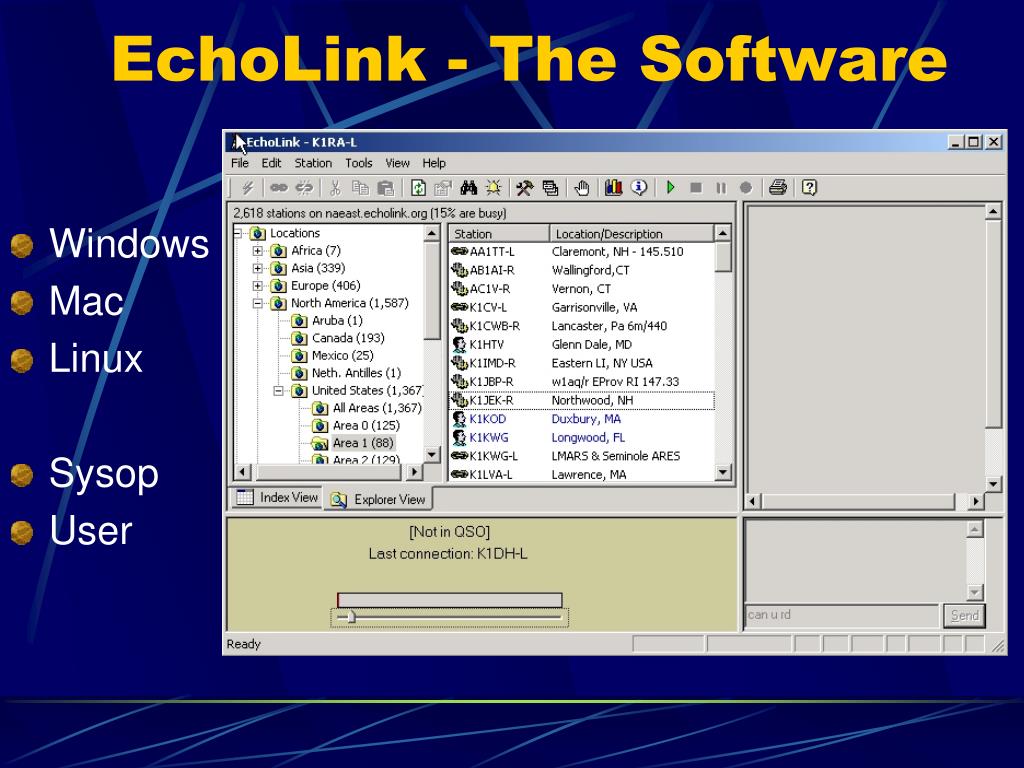Image resolution: width=1024 pixels, height=768 pixels.
Task: Select station AB1AI-R row
Action: pos(581,270)
